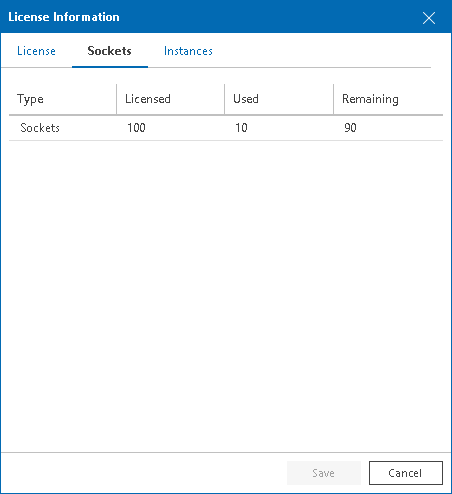This screenshot has width=452, height=494.
Task: Click the used value 10
Action: click(x=241, y=128)
